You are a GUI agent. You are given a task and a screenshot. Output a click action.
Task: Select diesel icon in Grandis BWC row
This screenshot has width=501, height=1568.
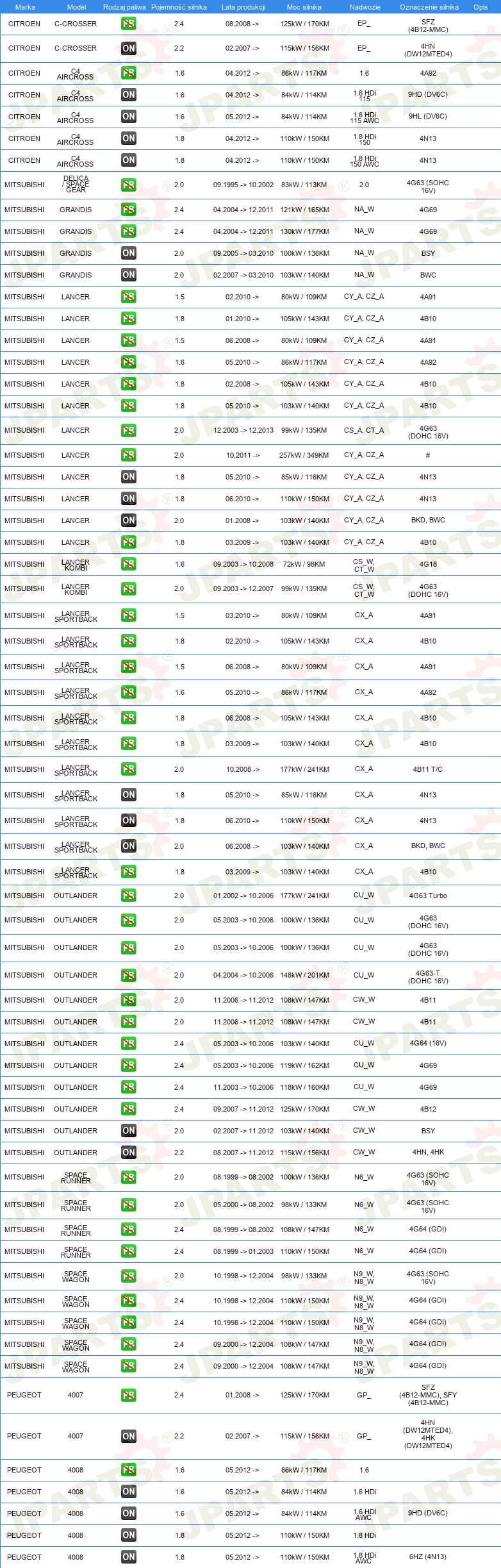point(129,275)
